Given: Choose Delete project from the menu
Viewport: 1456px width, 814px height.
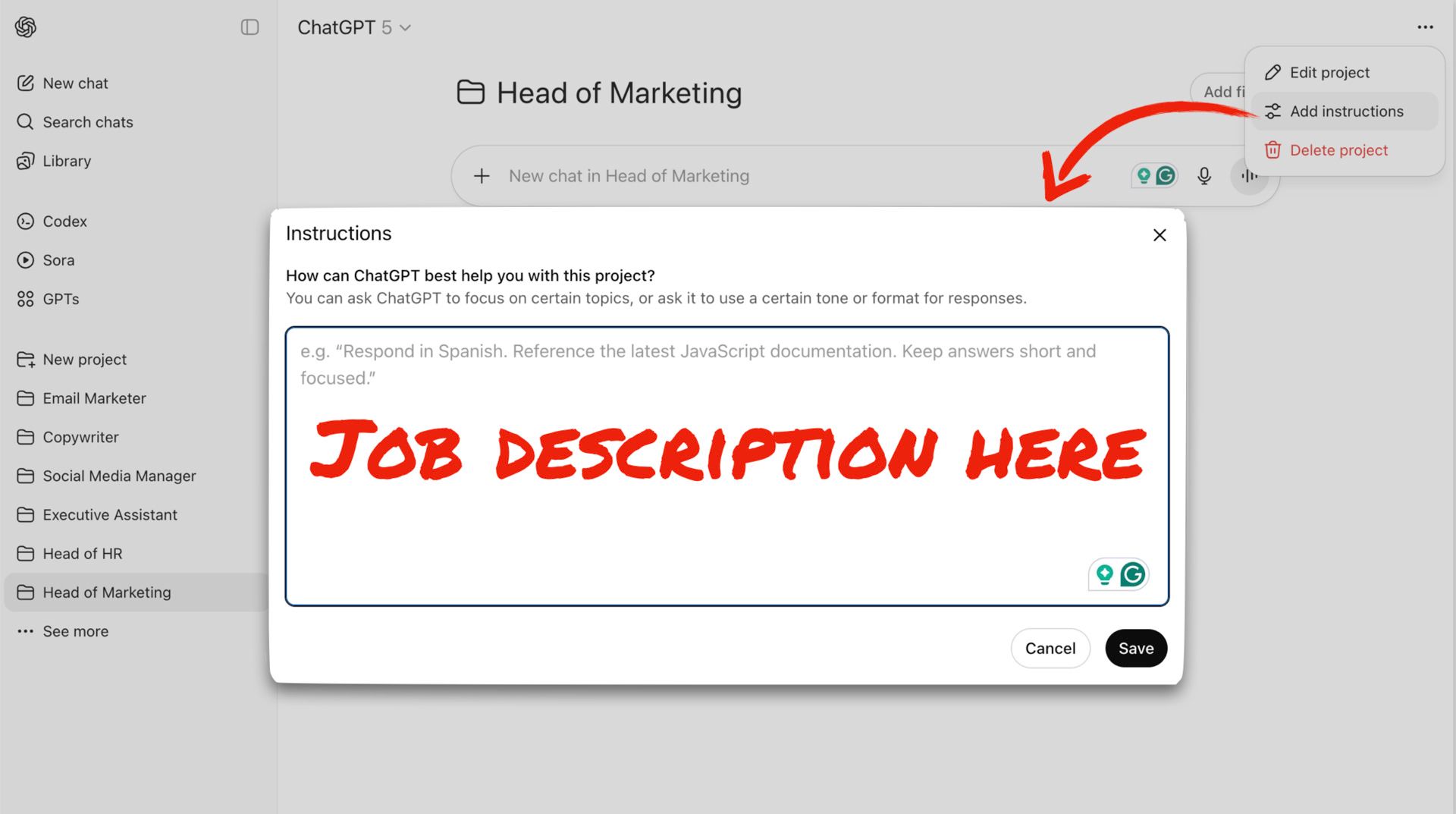Looking at the screenshot, I should (1345, 150).
